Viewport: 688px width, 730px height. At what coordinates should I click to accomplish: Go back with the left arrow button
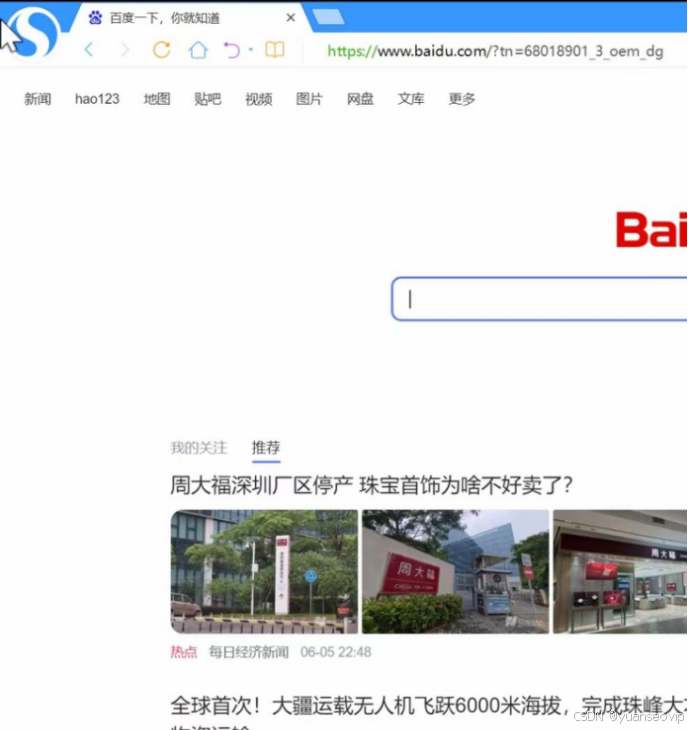tap(89, 49)
